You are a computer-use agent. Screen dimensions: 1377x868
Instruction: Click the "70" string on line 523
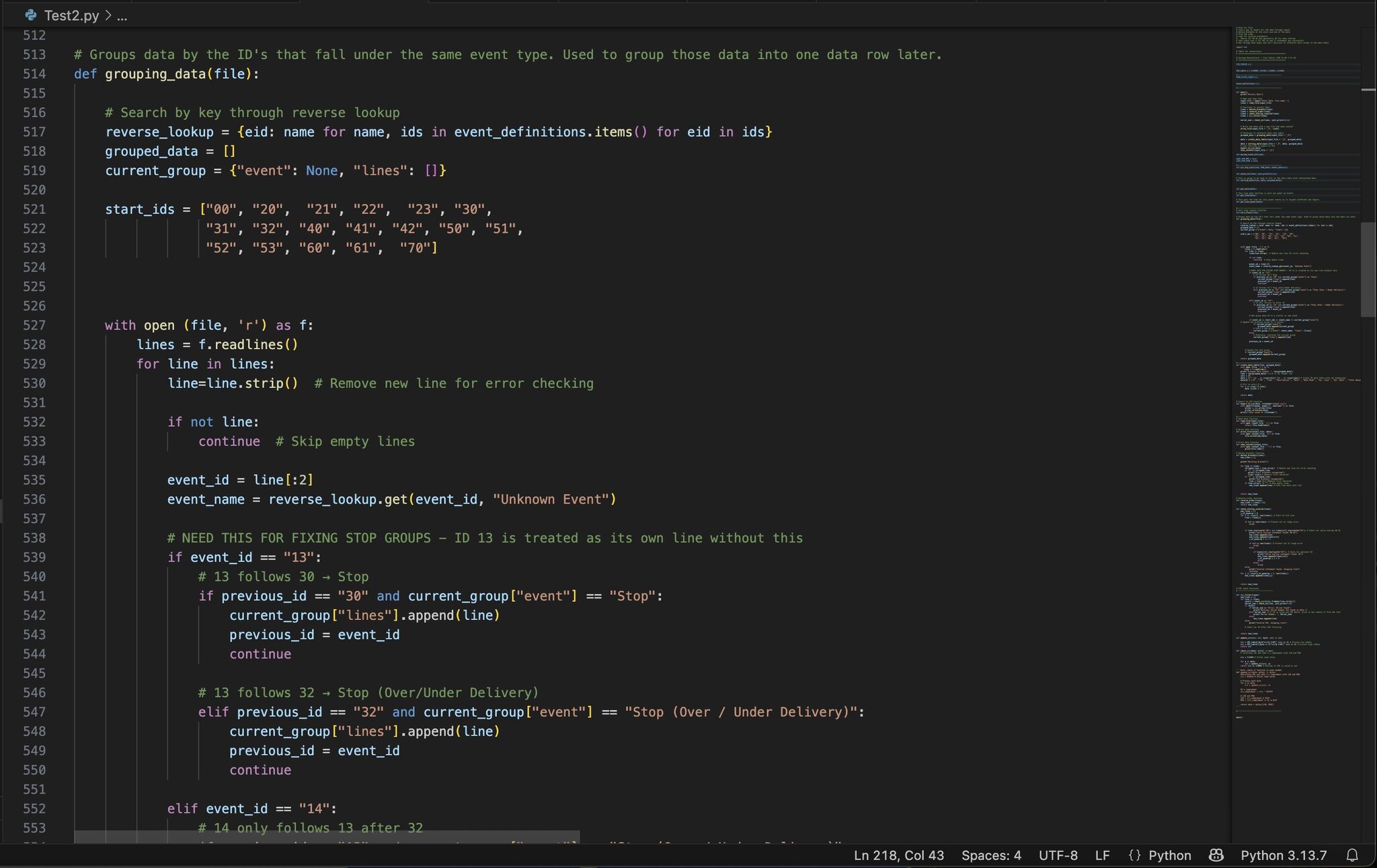(415, 248)
